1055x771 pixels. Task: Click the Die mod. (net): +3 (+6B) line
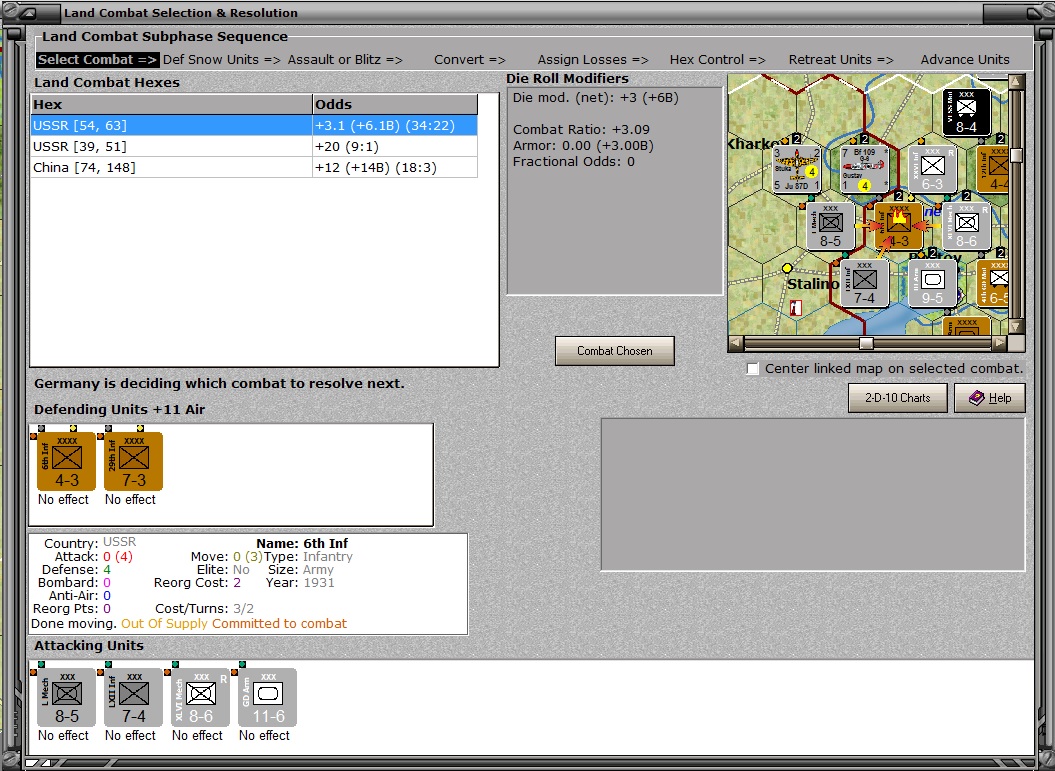tap(595, 98)
